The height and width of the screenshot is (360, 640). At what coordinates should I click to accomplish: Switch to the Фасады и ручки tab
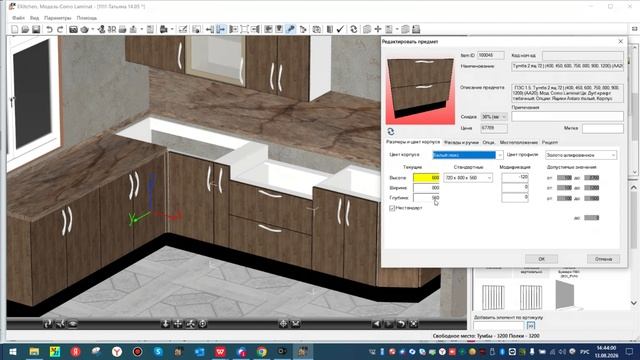click(461, 142)
